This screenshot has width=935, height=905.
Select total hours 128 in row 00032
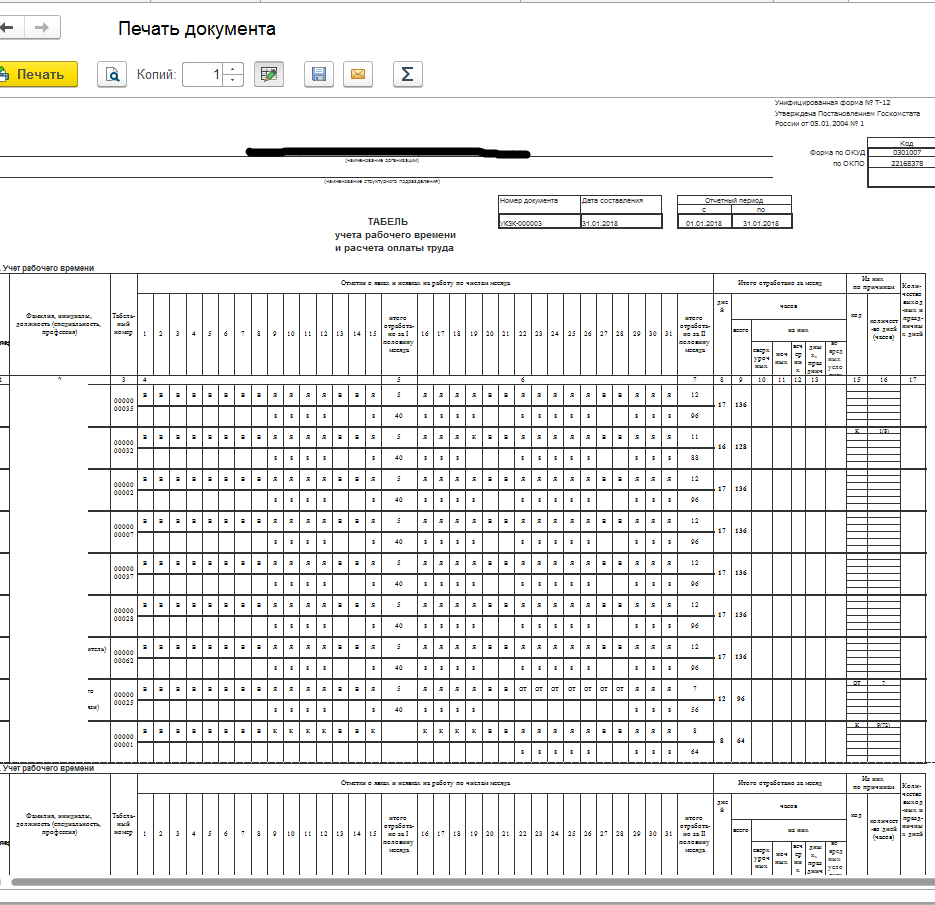pyautogui.click(x=741, y=447)
